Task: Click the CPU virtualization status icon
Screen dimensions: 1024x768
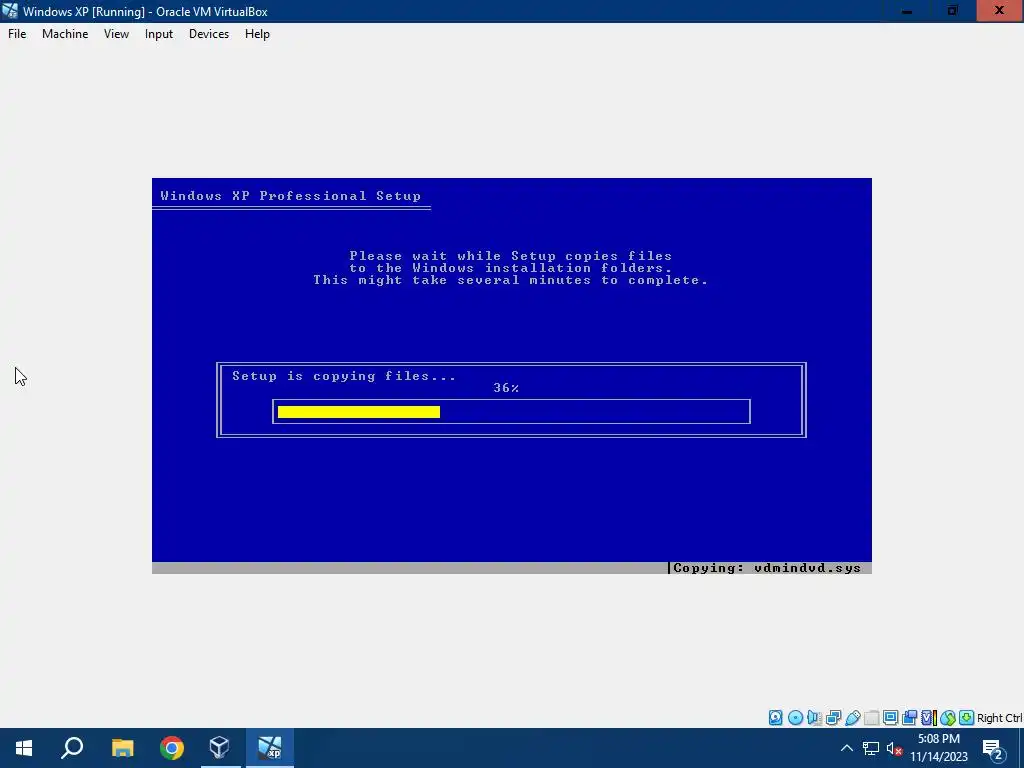Action: [x=929, y=718]
